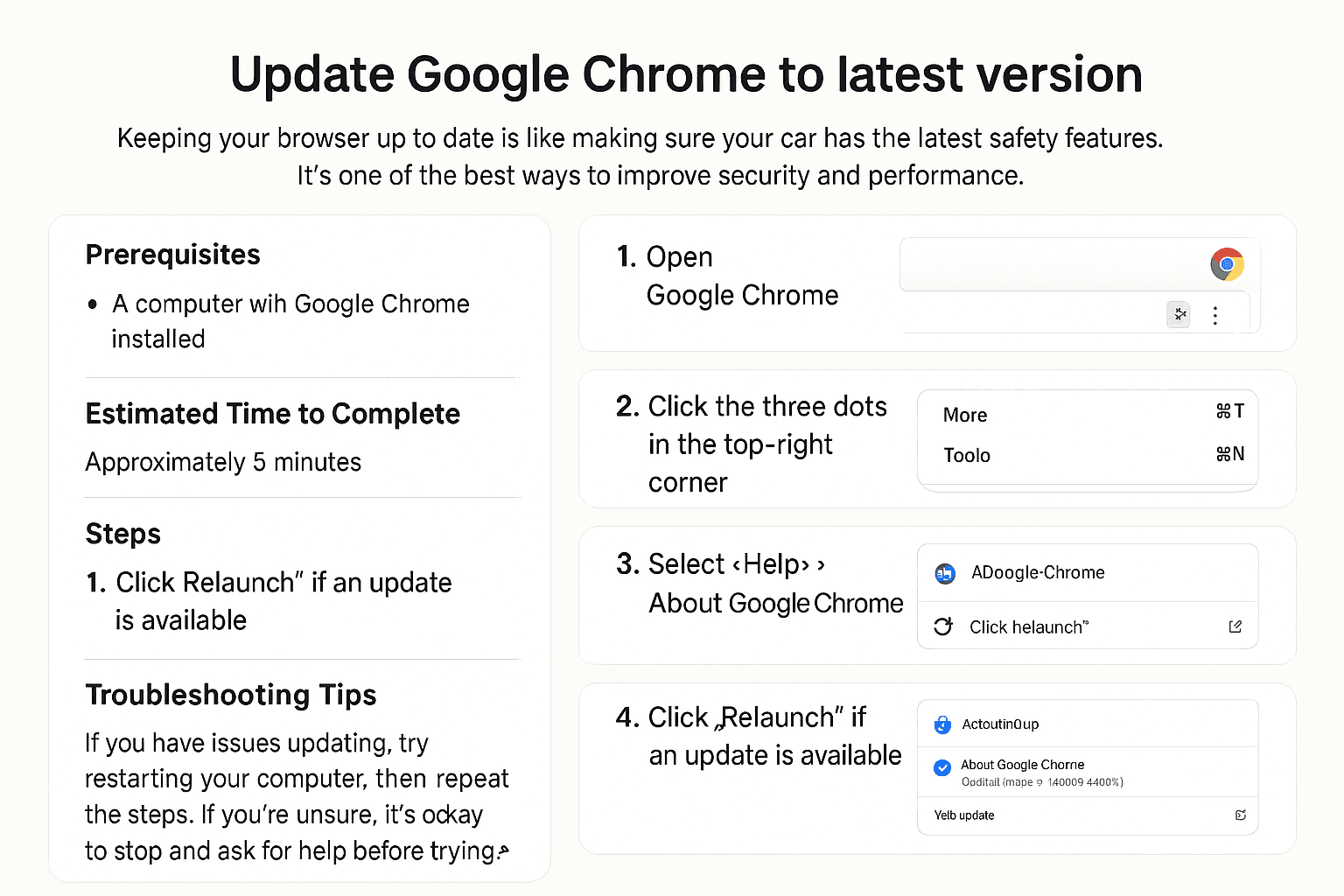Click the blue icon beside ADoogle-Chrome

coord(945,574)
